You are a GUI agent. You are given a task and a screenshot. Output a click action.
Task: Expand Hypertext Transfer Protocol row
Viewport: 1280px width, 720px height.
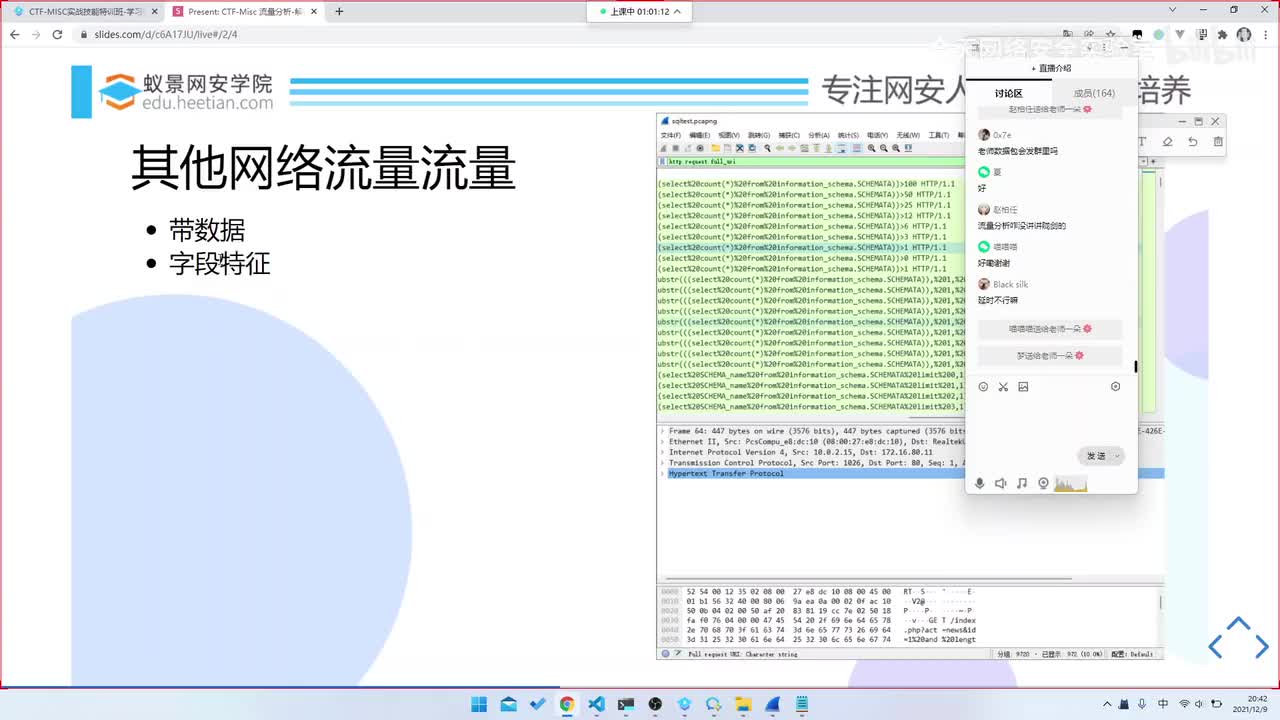tap(662, 474)
